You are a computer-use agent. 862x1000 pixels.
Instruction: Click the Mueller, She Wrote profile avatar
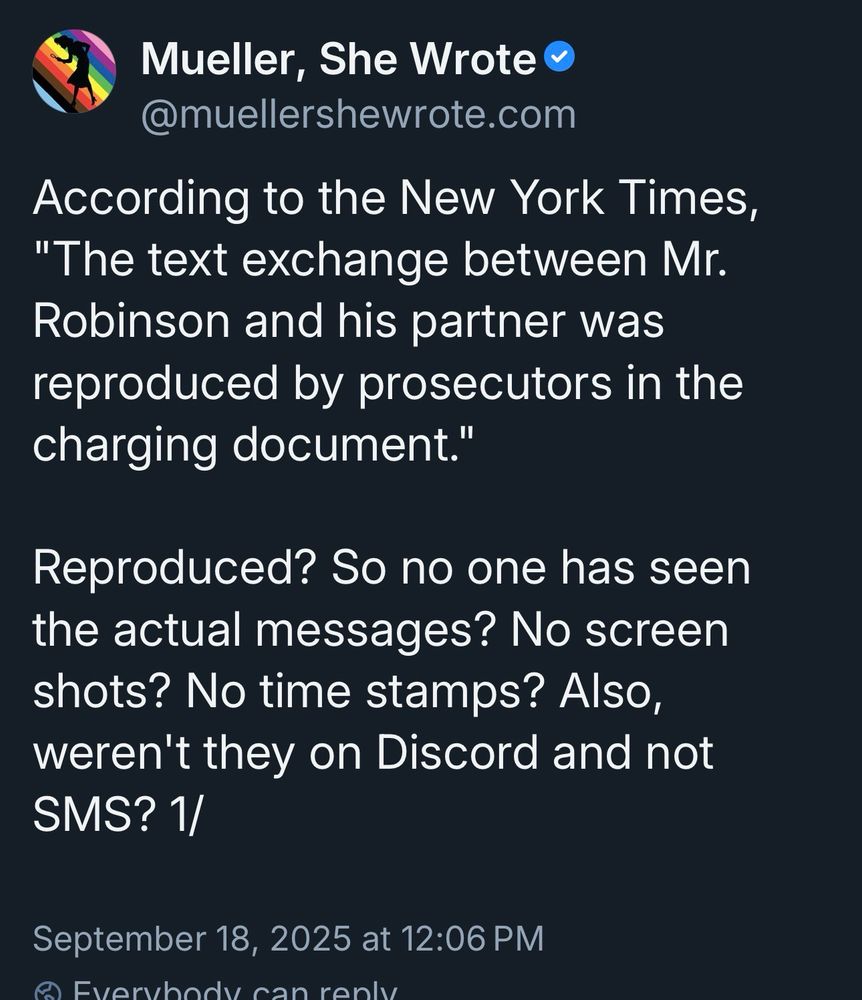[72, 72]
